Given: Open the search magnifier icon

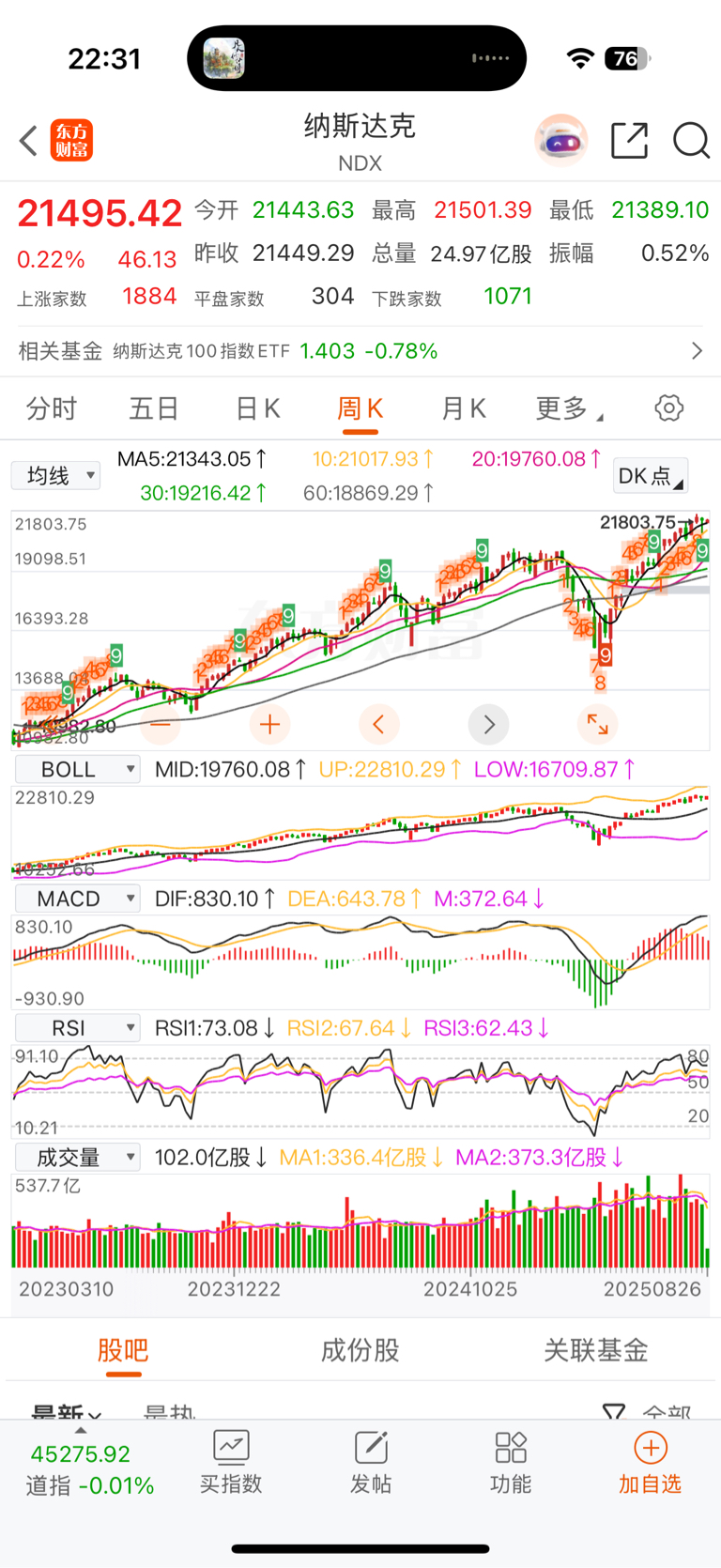Looking at the screenshot, I should pos(691,141).
